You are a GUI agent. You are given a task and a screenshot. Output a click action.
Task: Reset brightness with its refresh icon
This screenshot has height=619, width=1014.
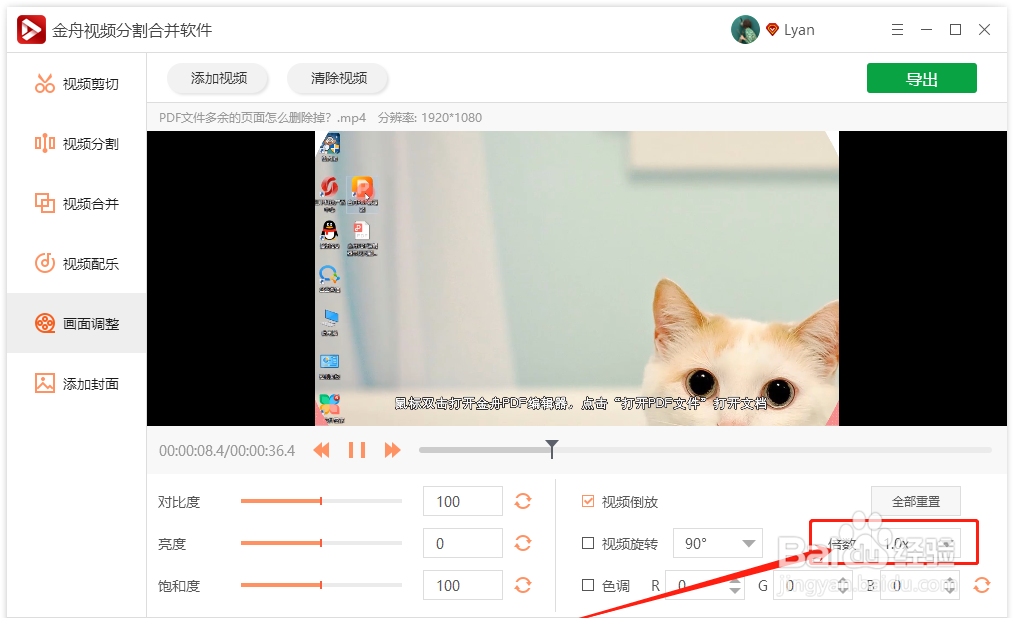pyautogui.click(x=523, y=543)
